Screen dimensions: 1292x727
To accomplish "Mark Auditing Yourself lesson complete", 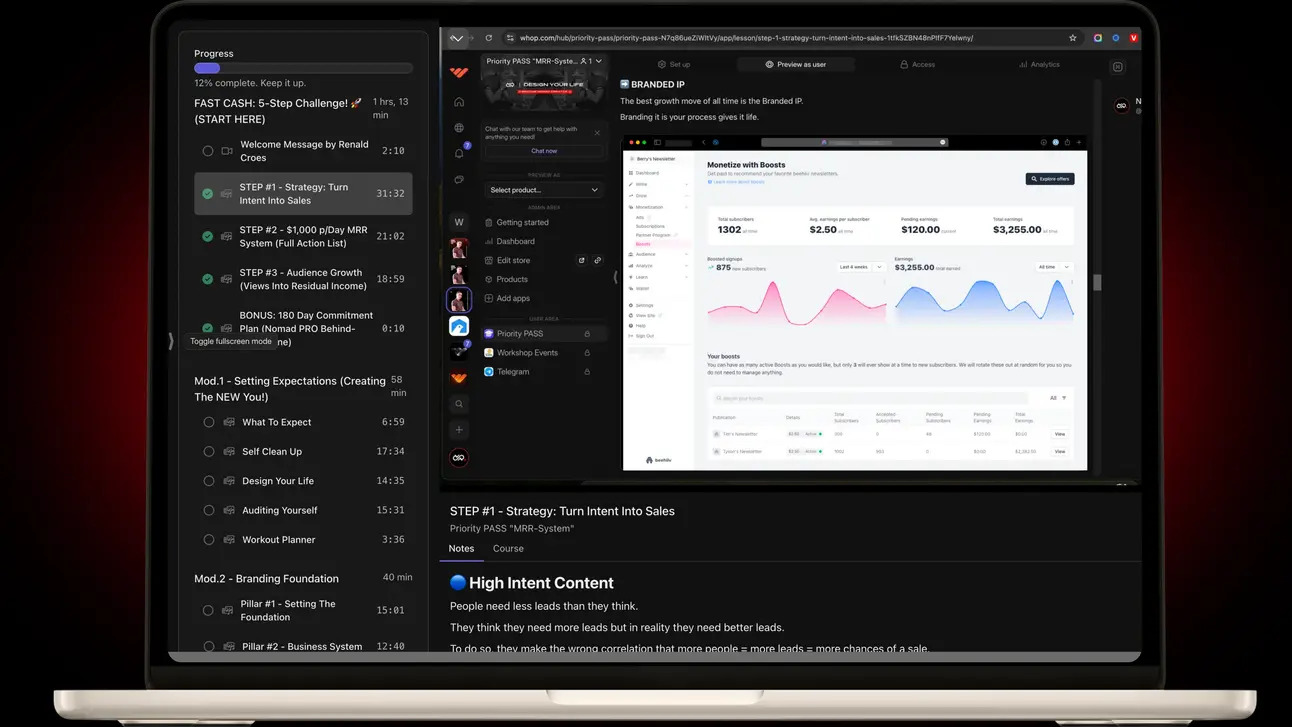I will (209, 510).
